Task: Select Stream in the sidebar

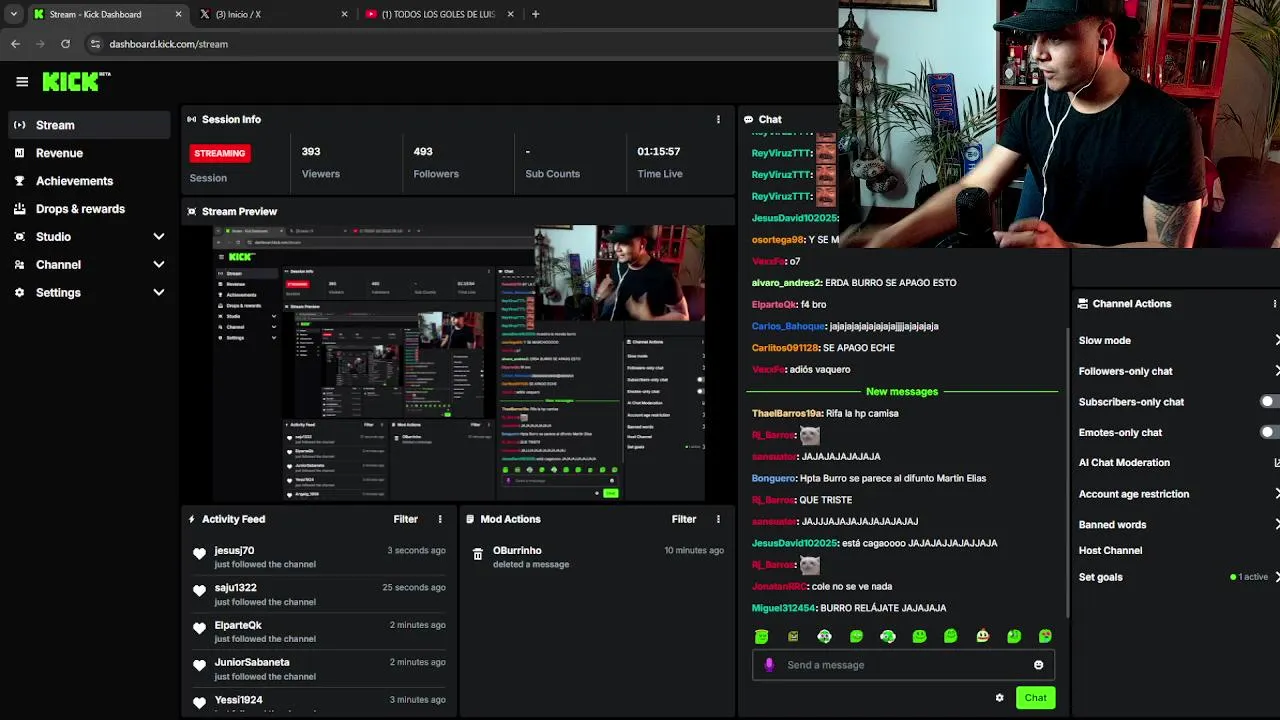Action: click(90, 125)
